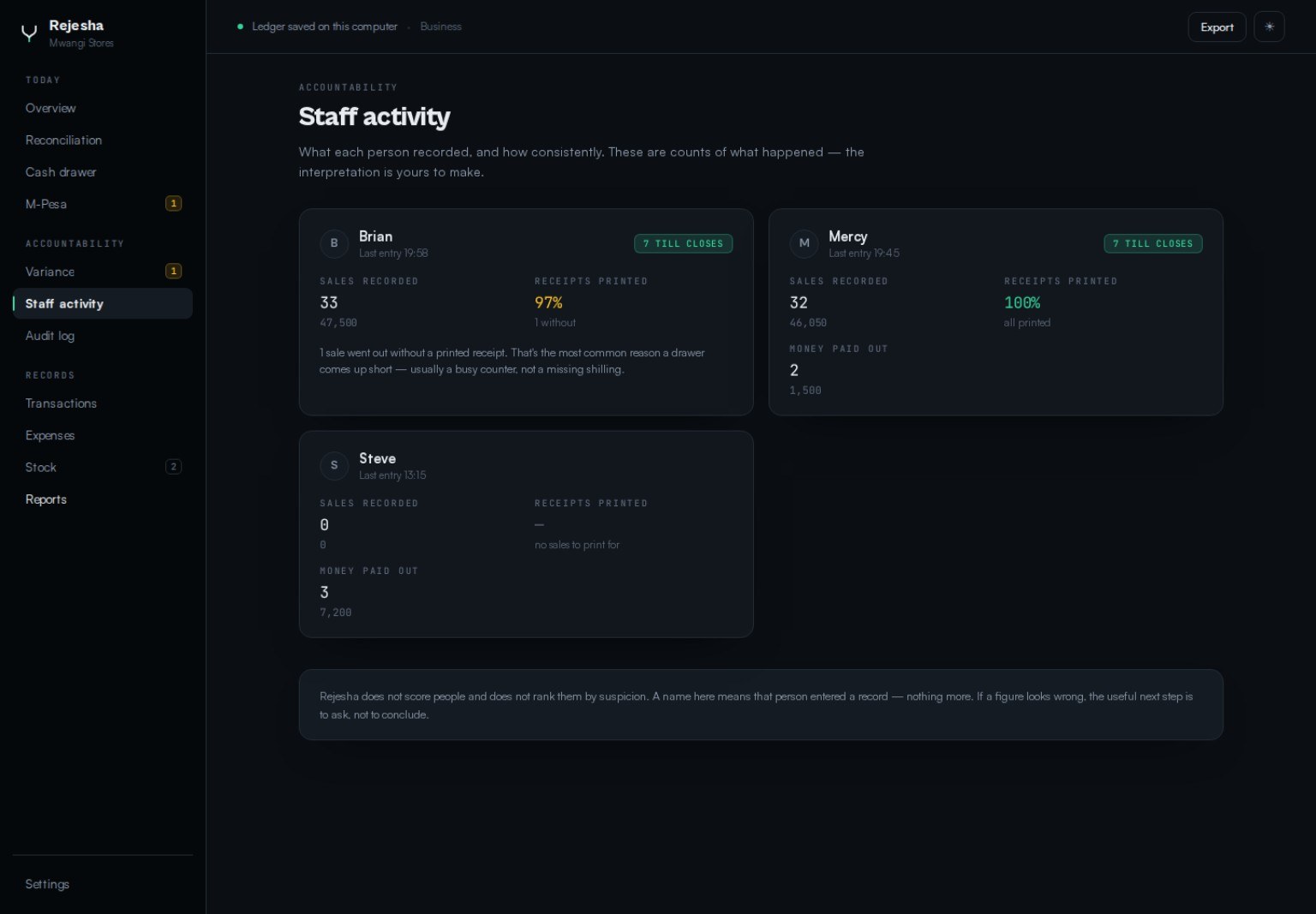The width and height of the screenshot is (1316, 914).
Task: Open the Overview page
Action: point(103,108)
